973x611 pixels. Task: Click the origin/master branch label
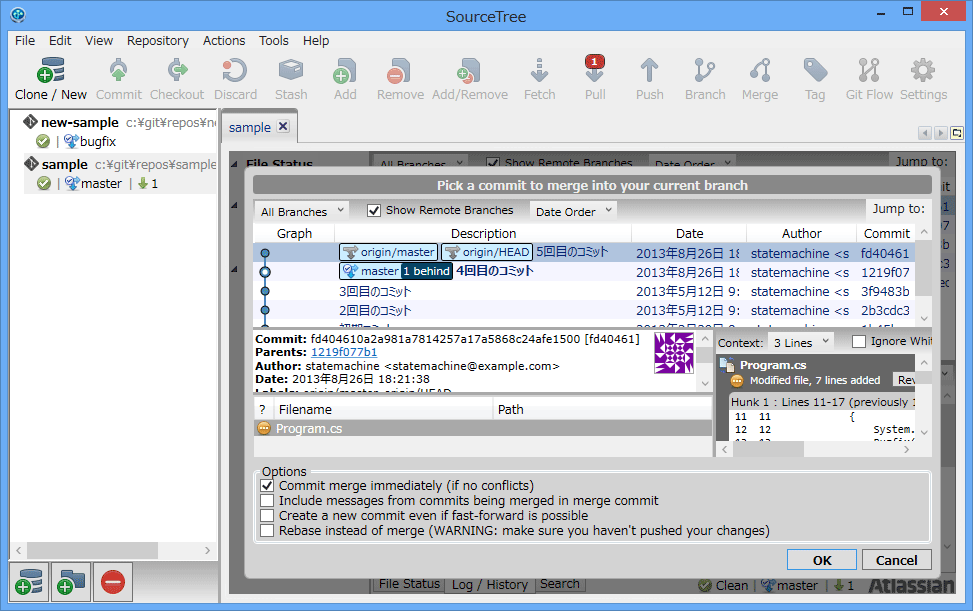(x=389, y=252)
